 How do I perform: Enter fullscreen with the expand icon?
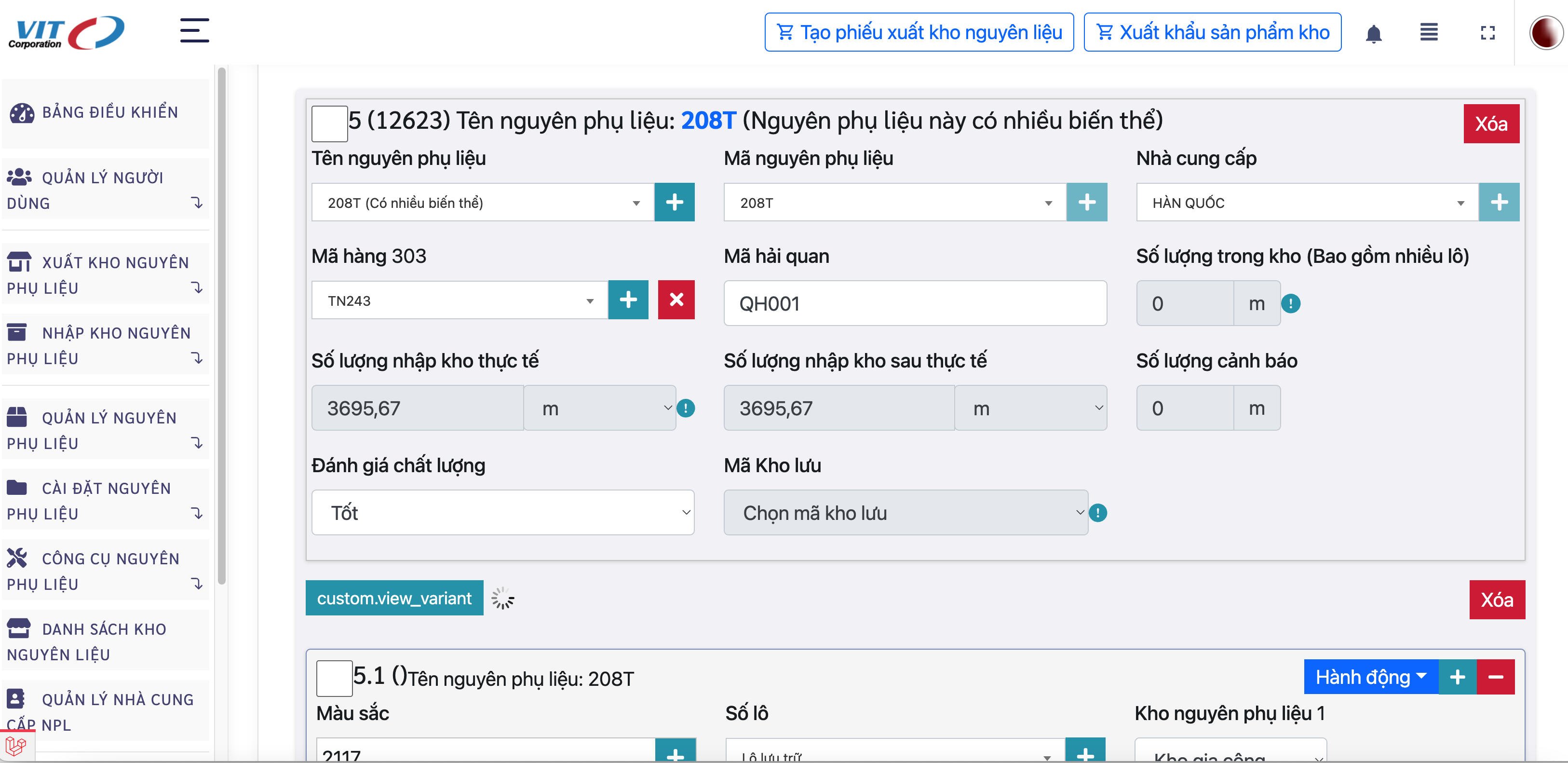[x=1487, y=33]
